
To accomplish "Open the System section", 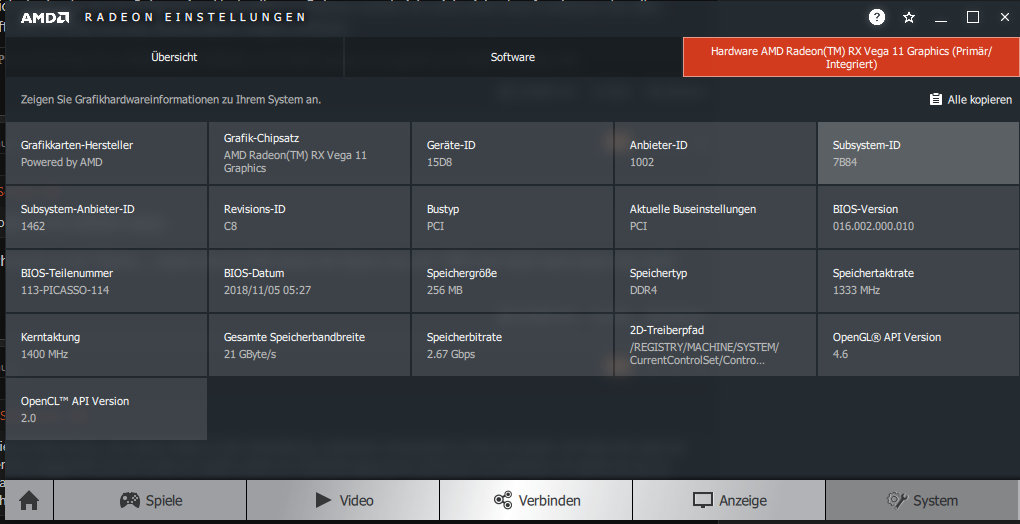I will click(x=922, y=501).
